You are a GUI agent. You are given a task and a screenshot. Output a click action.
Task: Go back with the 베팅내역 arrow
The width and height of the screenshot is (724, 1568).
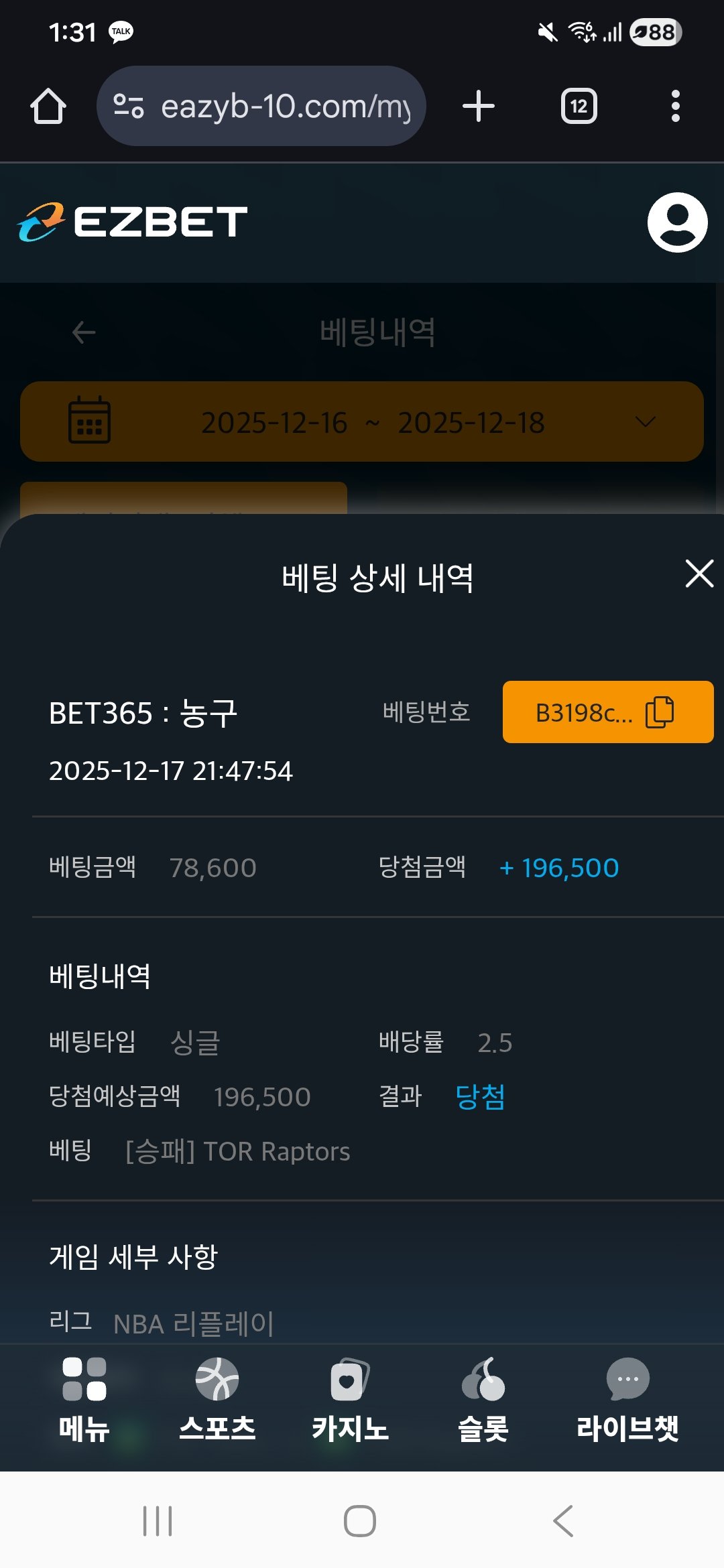click(x=84, y=332)
